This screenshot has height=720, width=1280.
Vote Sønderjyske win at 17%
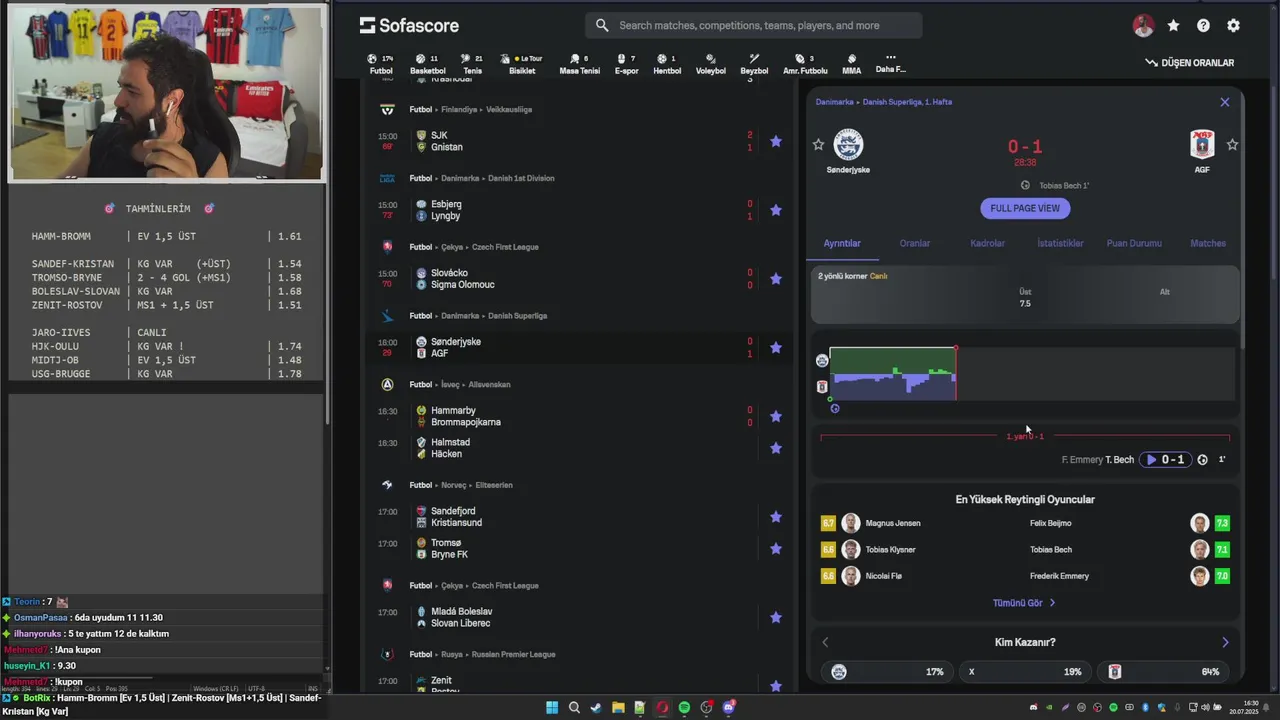point(886,672)
